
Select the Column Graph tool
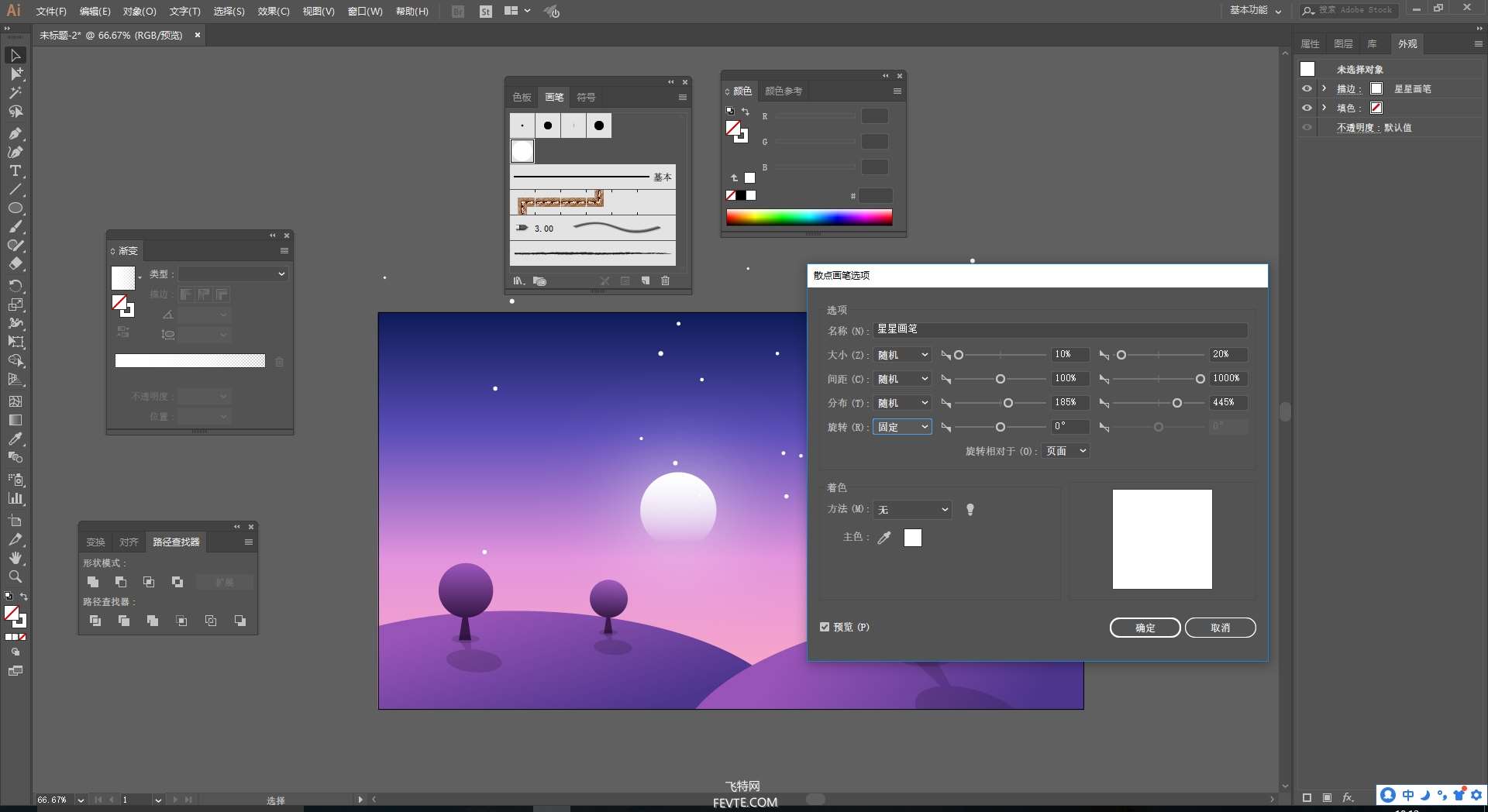click(15, 498)
